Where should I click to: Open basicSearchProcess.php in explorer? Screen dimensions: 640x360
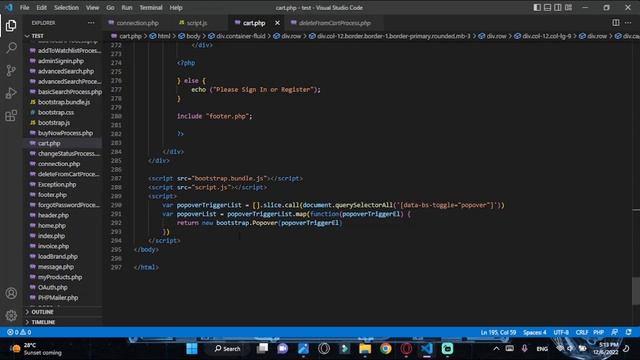pyautogui.click(x=70, y=92)
